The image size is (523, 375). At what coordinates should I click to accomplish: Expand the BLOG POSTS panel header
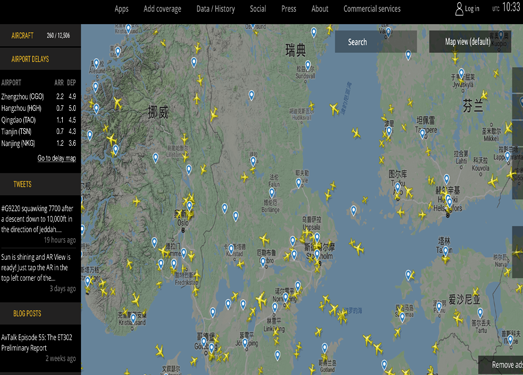[40, 314]
